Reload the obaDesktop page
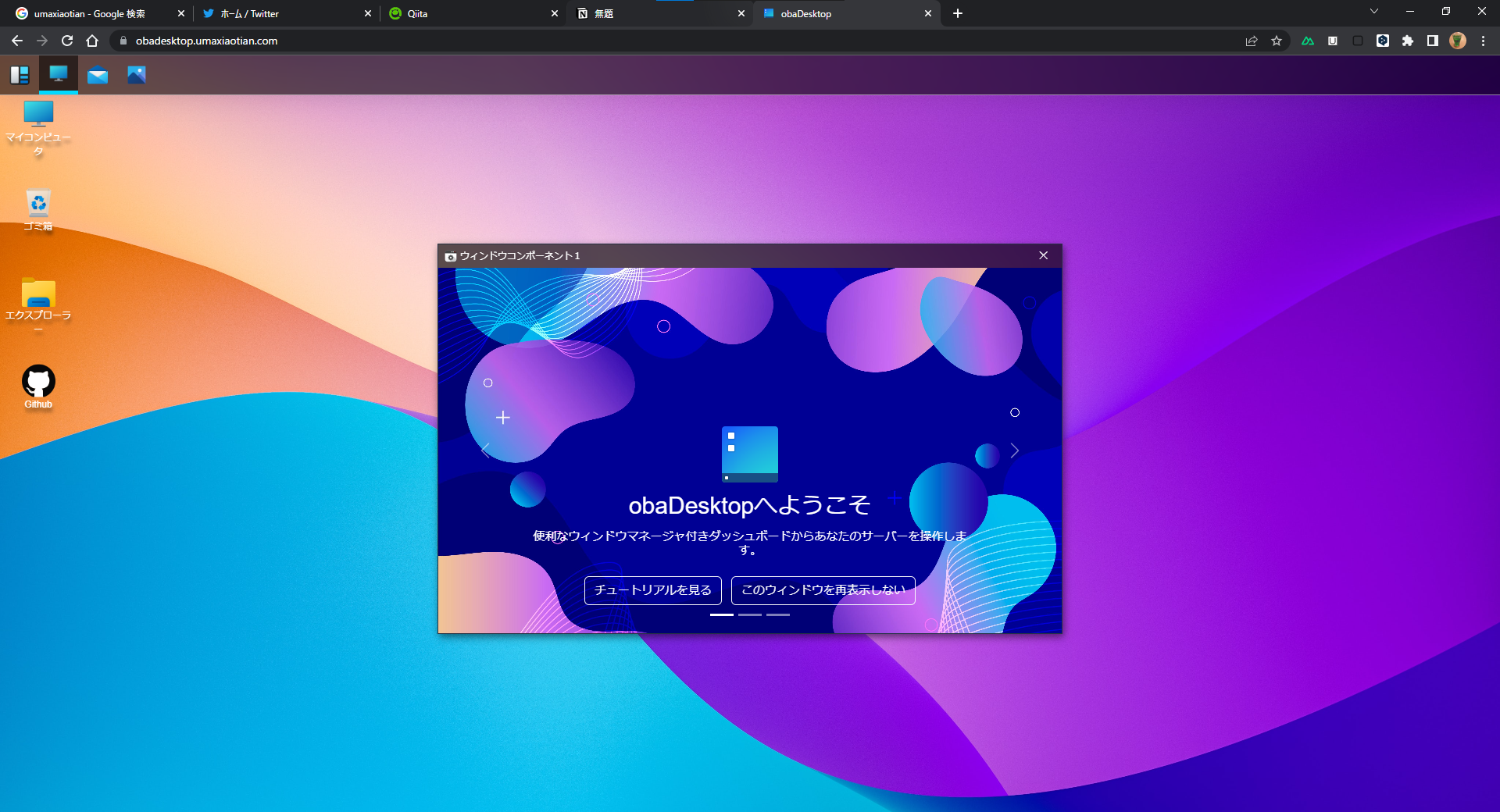 (67, 41)
